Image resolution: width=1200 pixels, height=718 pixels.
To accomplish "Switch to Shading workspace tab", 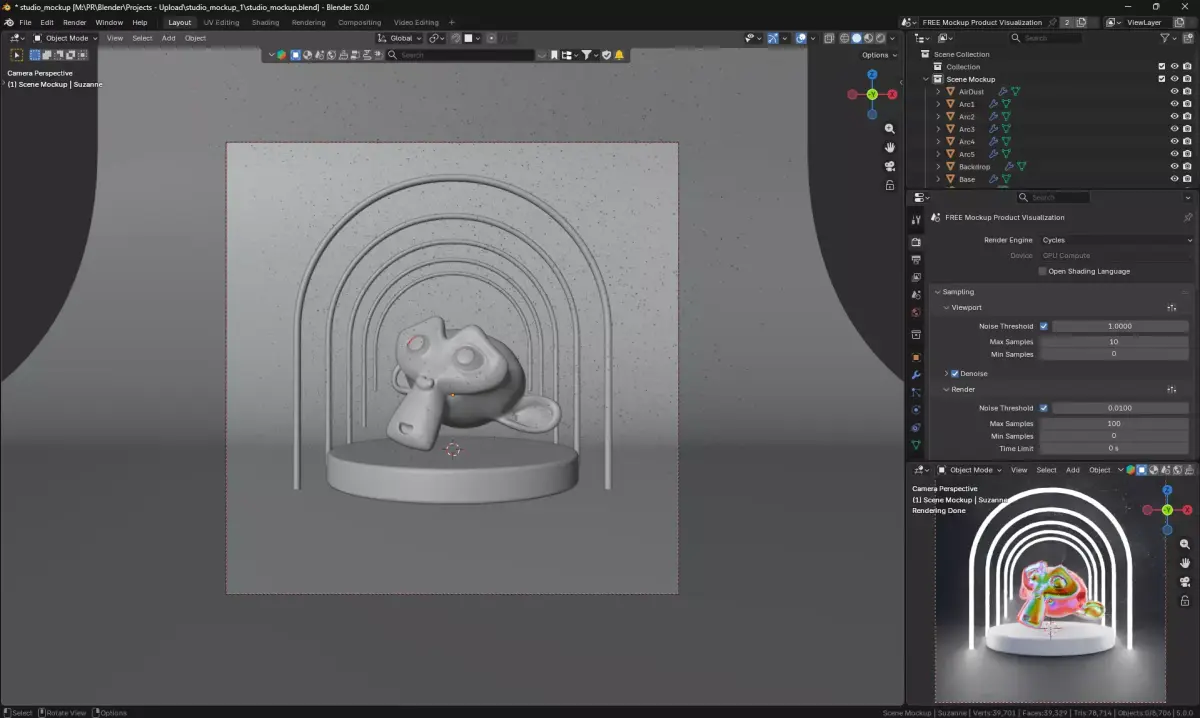I will (x=266, y=22).
